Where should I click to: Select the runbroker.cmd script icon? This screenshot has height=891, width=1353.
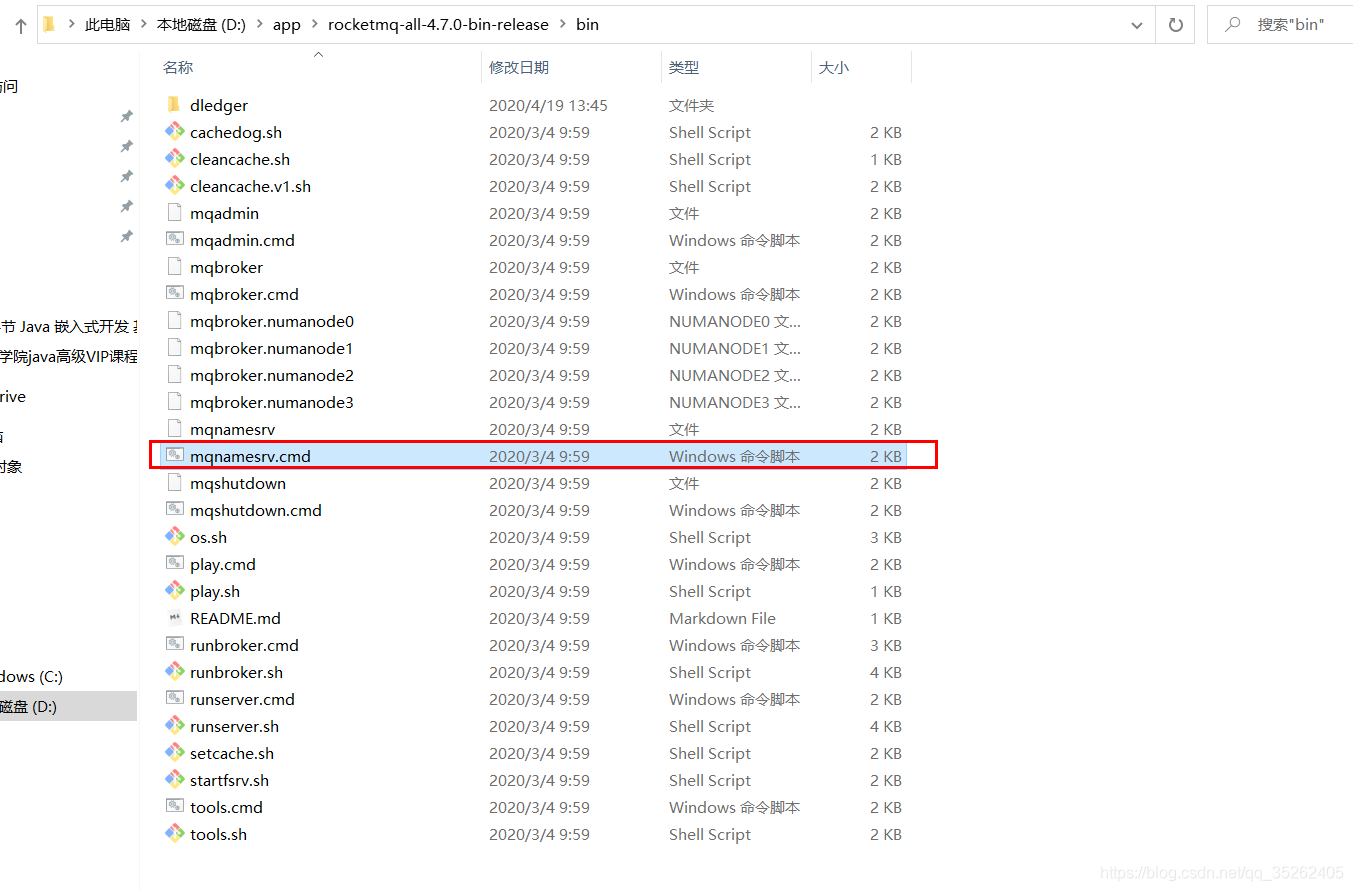coord(174,645)
